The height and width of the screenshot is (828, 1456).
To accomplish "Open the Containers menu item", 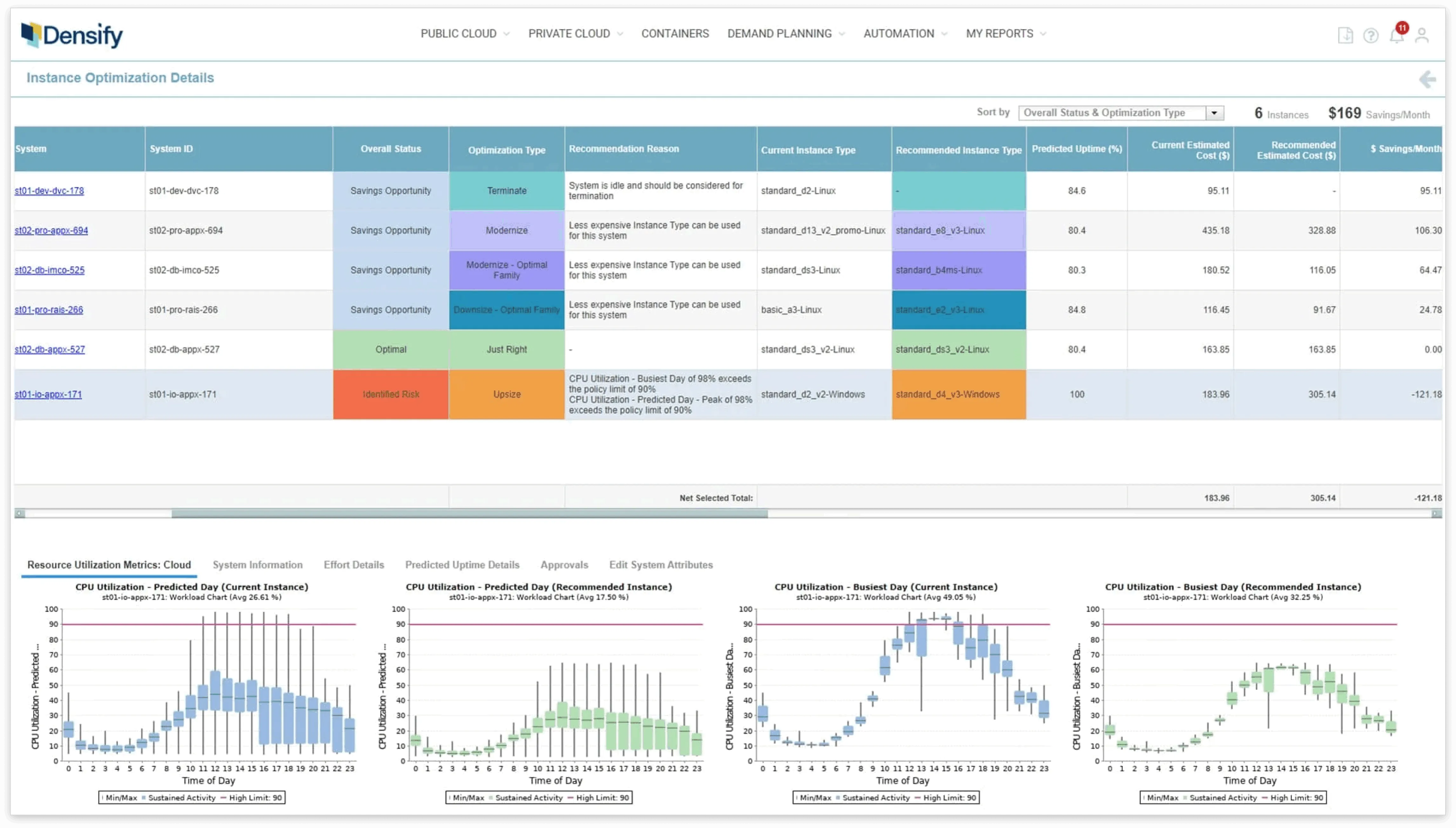I will click(x=675, y=34).
